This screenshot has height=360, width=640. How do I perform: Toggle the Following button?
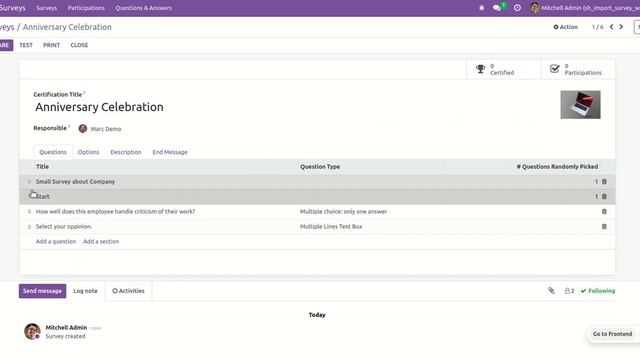click(598, 291)
